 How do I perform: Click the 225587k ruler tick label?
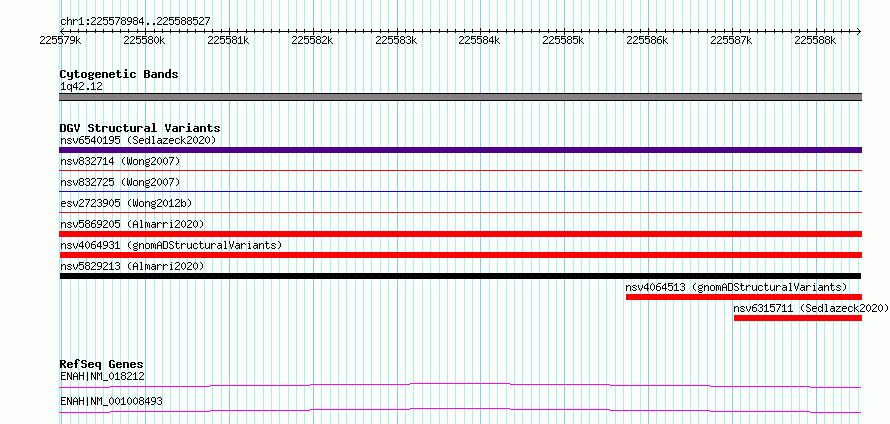point(732,40)
